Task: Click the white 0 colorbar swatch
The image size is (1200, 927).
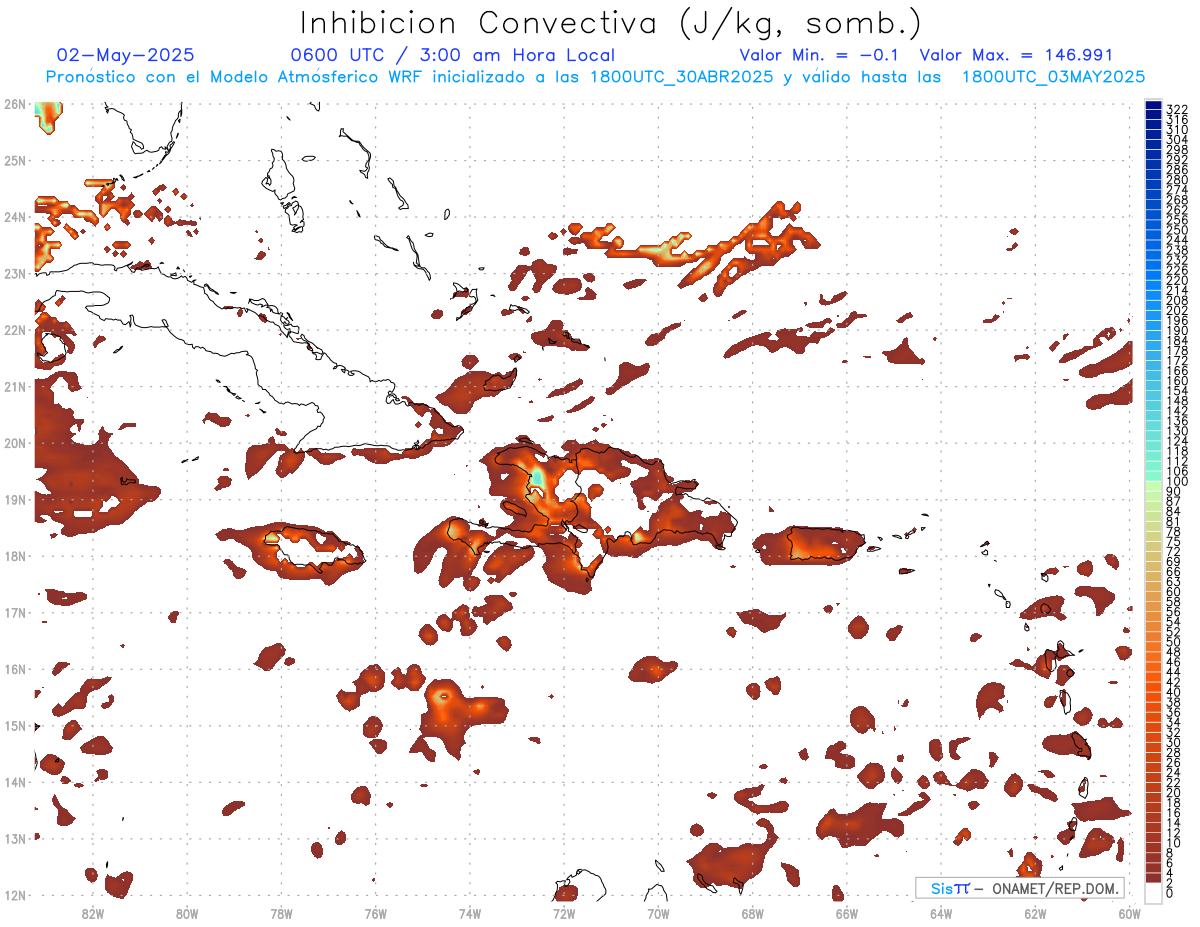Action: (1153, 891)
